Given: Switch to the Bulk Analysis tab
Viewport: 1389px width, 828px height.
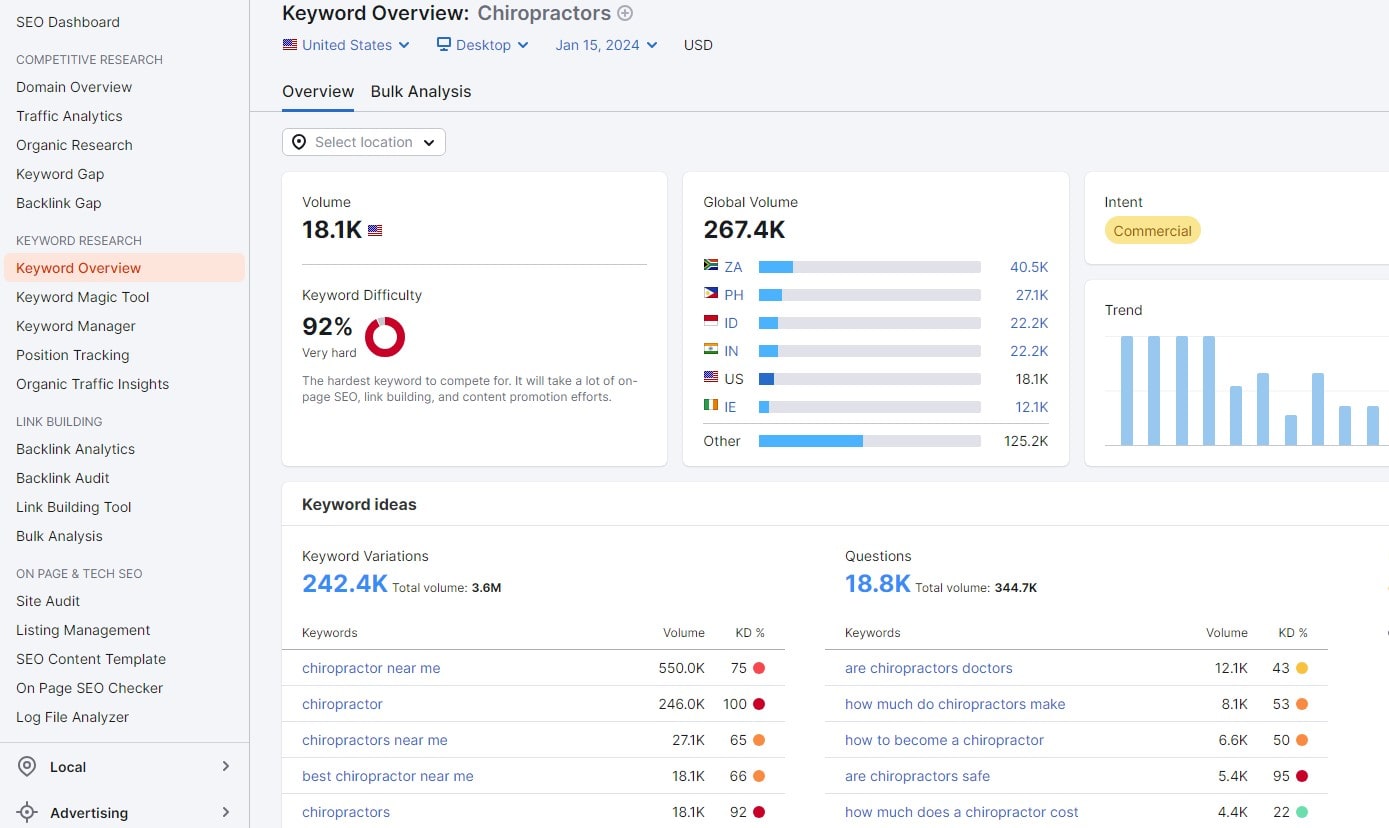Looking at the screenshot, I should tap(421, 91).
